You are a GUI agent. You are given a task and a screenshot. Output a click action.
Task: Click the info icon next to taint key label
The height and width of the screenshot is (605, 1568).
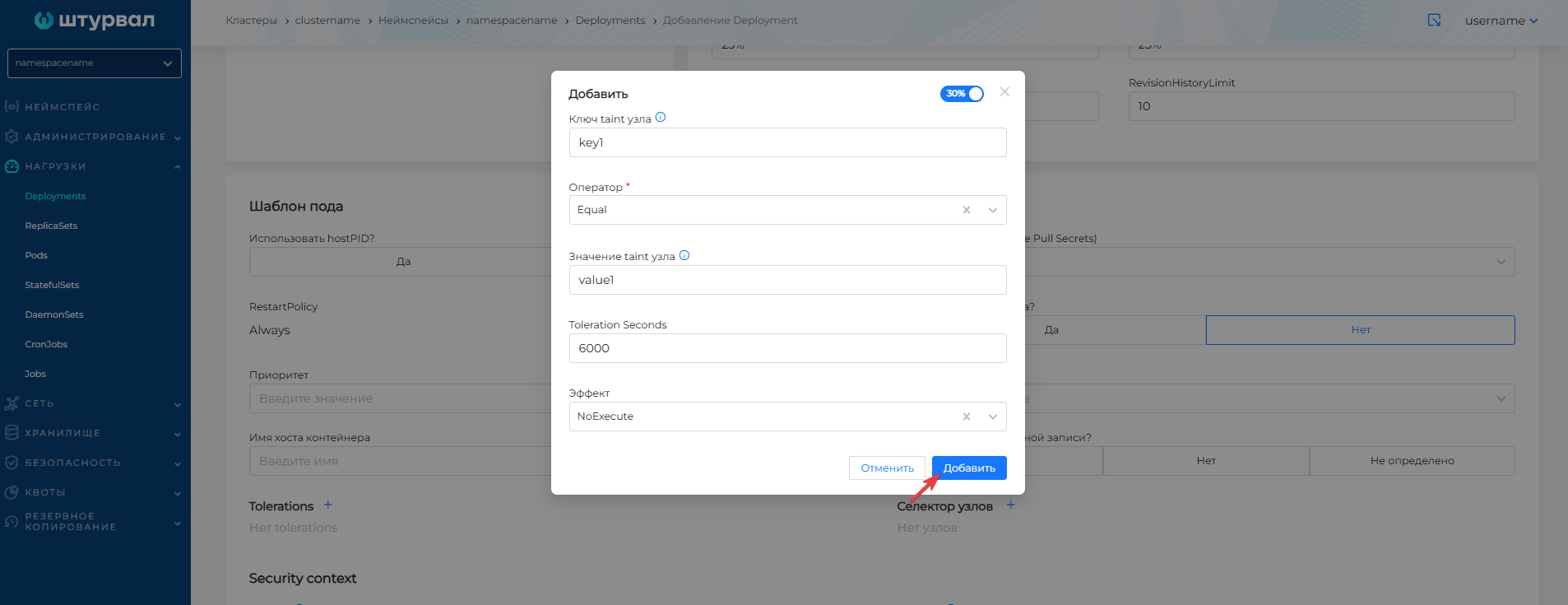[x=660, y=118]
